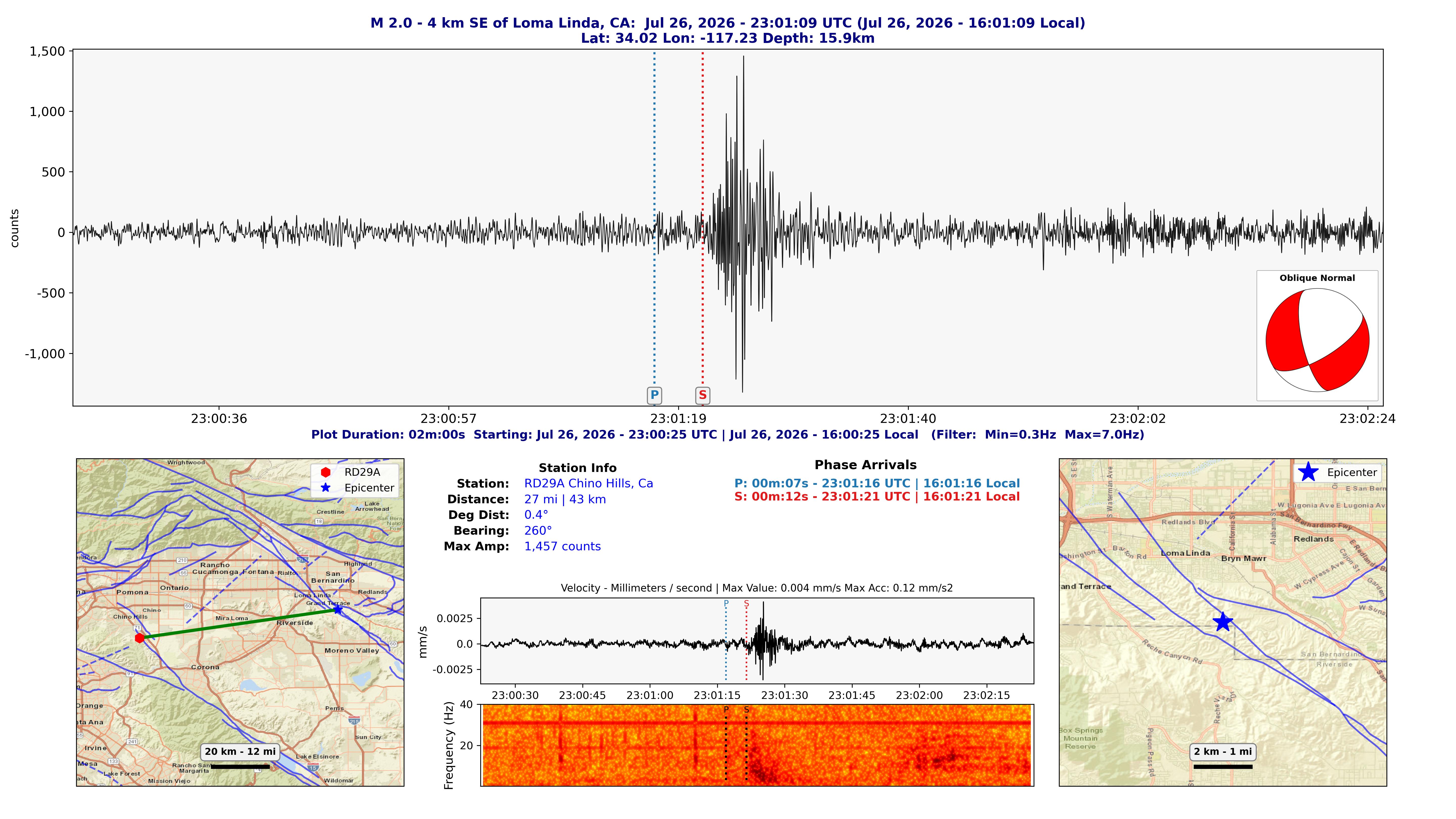Click the I-215 shield near Perris
This screenshot has width=1456, height=819.
click(354, 721)
